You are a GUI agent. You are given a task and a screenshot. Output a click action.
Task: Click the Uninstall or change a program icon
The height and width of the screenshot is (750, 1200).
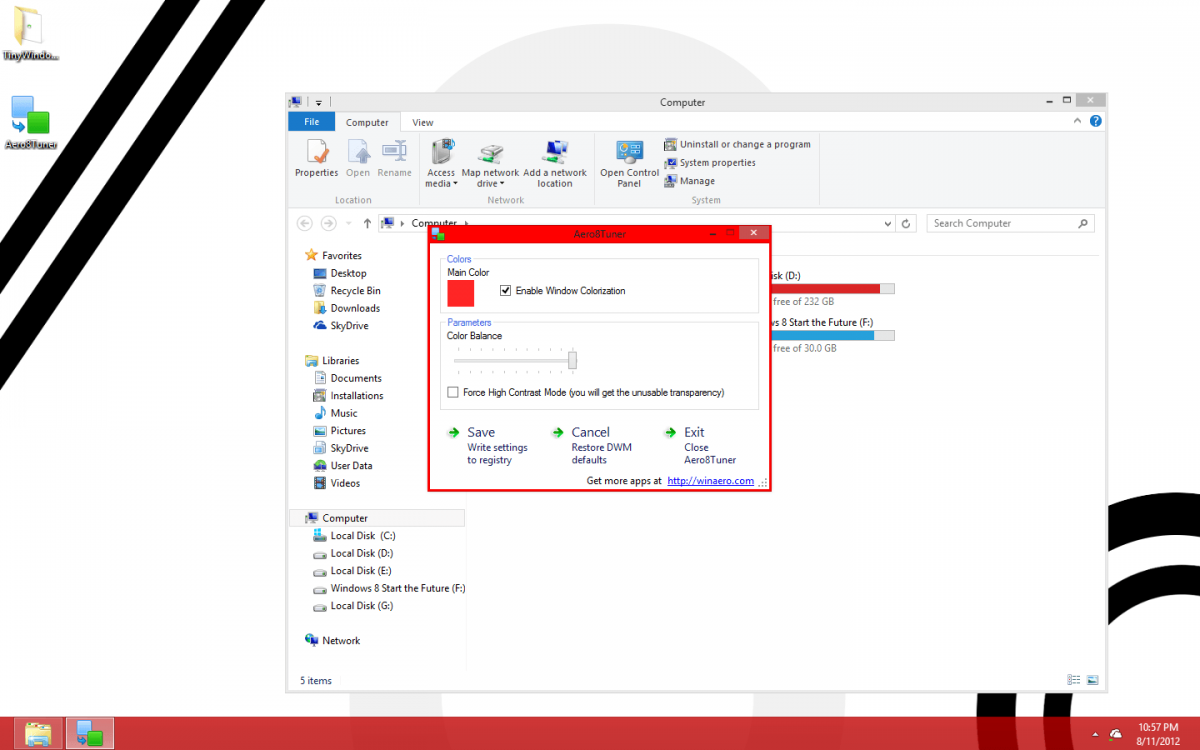[670, 144]
